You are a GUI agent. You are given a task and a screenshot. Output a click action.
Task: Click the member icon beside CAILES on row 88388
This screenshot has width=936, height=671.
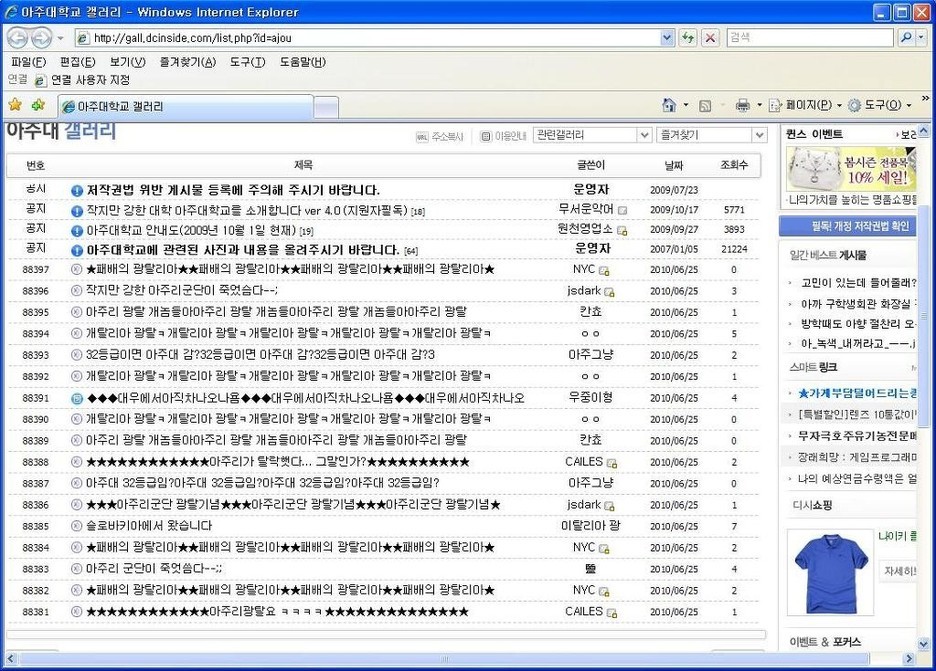click(612, 463)
